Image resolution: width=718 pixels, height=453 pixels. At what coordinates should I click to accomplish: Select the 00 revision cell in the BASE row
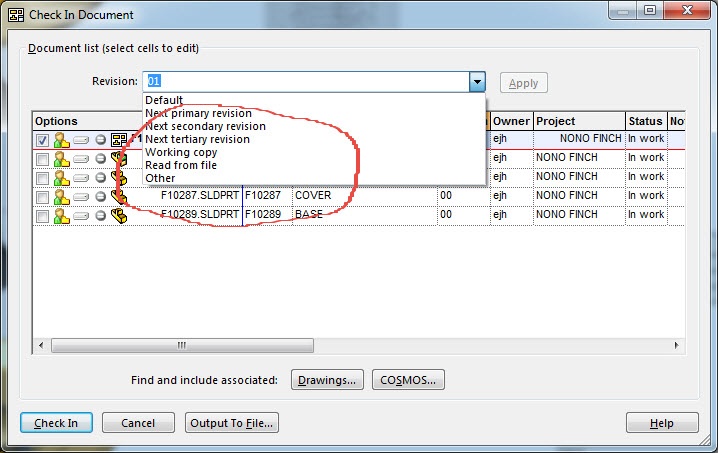[464, 214]
